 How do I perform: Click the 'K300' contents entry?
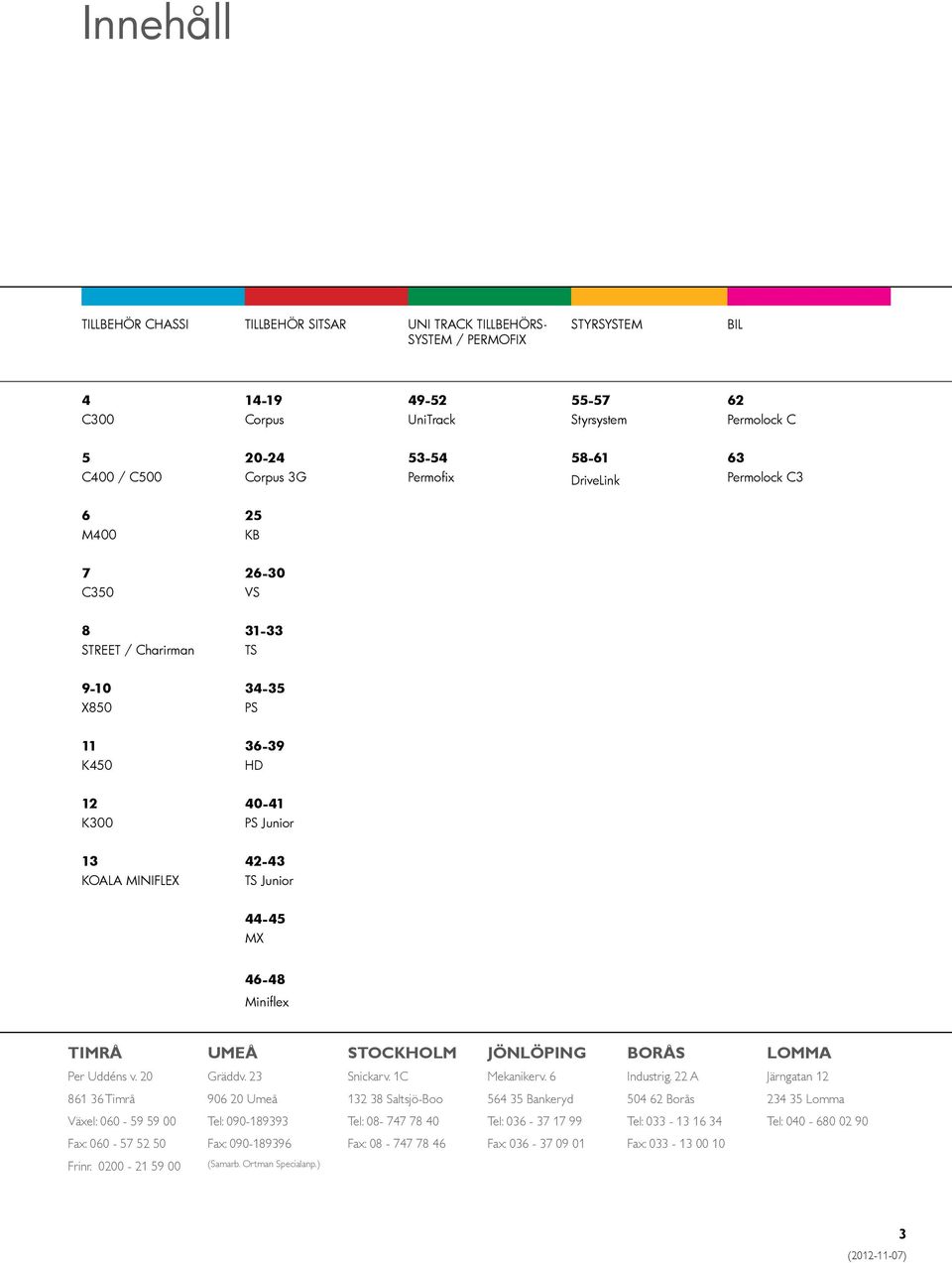(x=97, y=822)
